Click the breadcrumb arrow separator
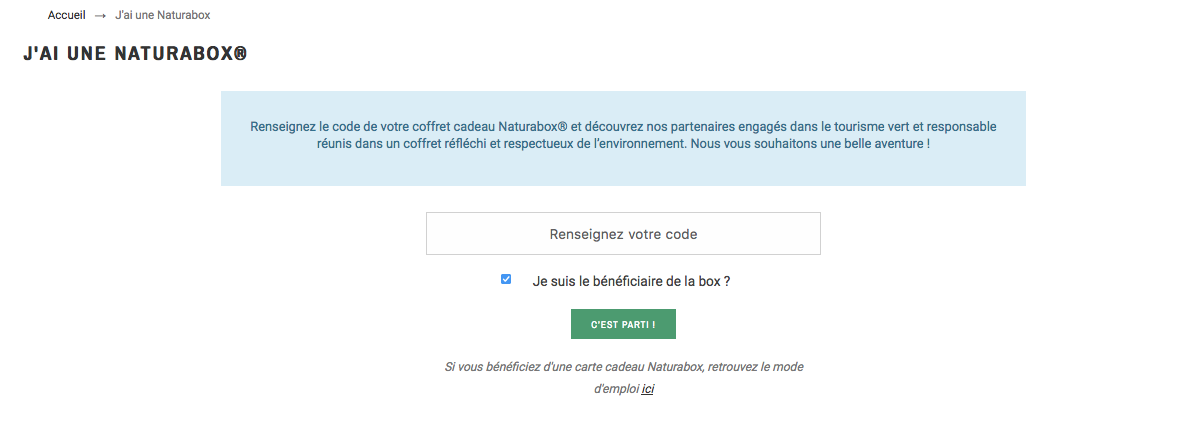 click(x=100, y=15)
